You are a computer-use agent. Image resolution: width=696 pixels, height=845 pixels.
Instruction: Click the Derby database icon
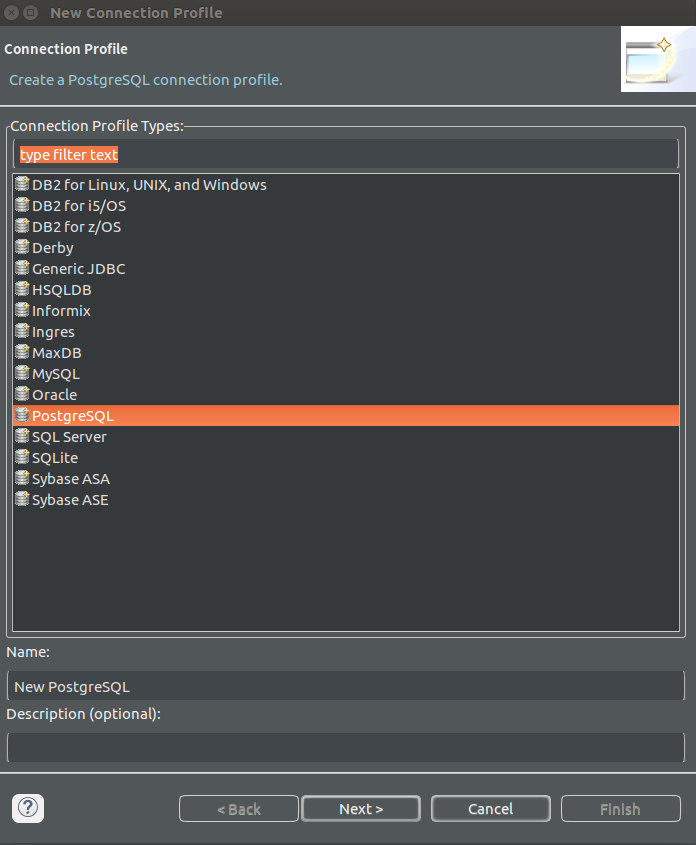tap(22, 247)
